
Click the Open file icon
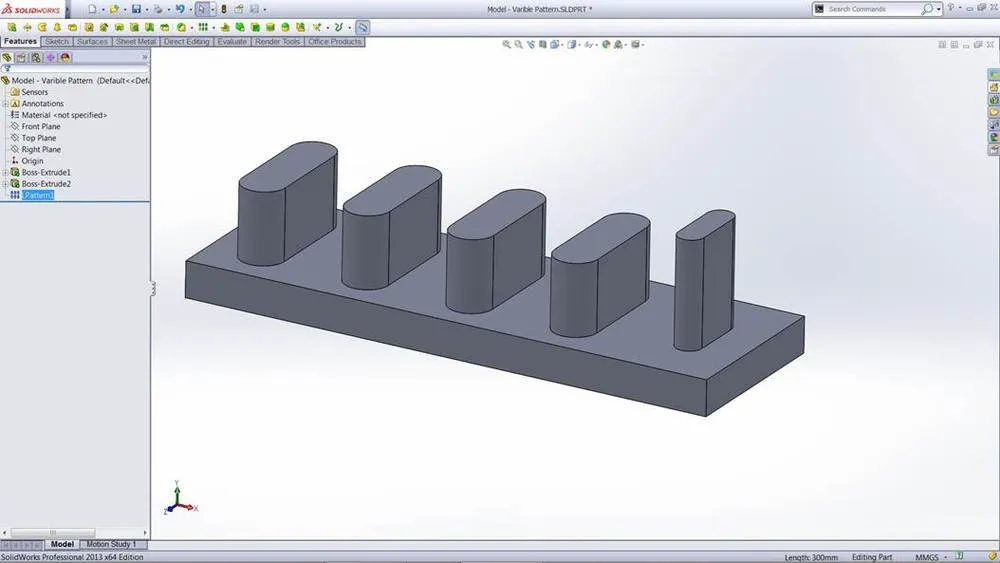[114, 9]
